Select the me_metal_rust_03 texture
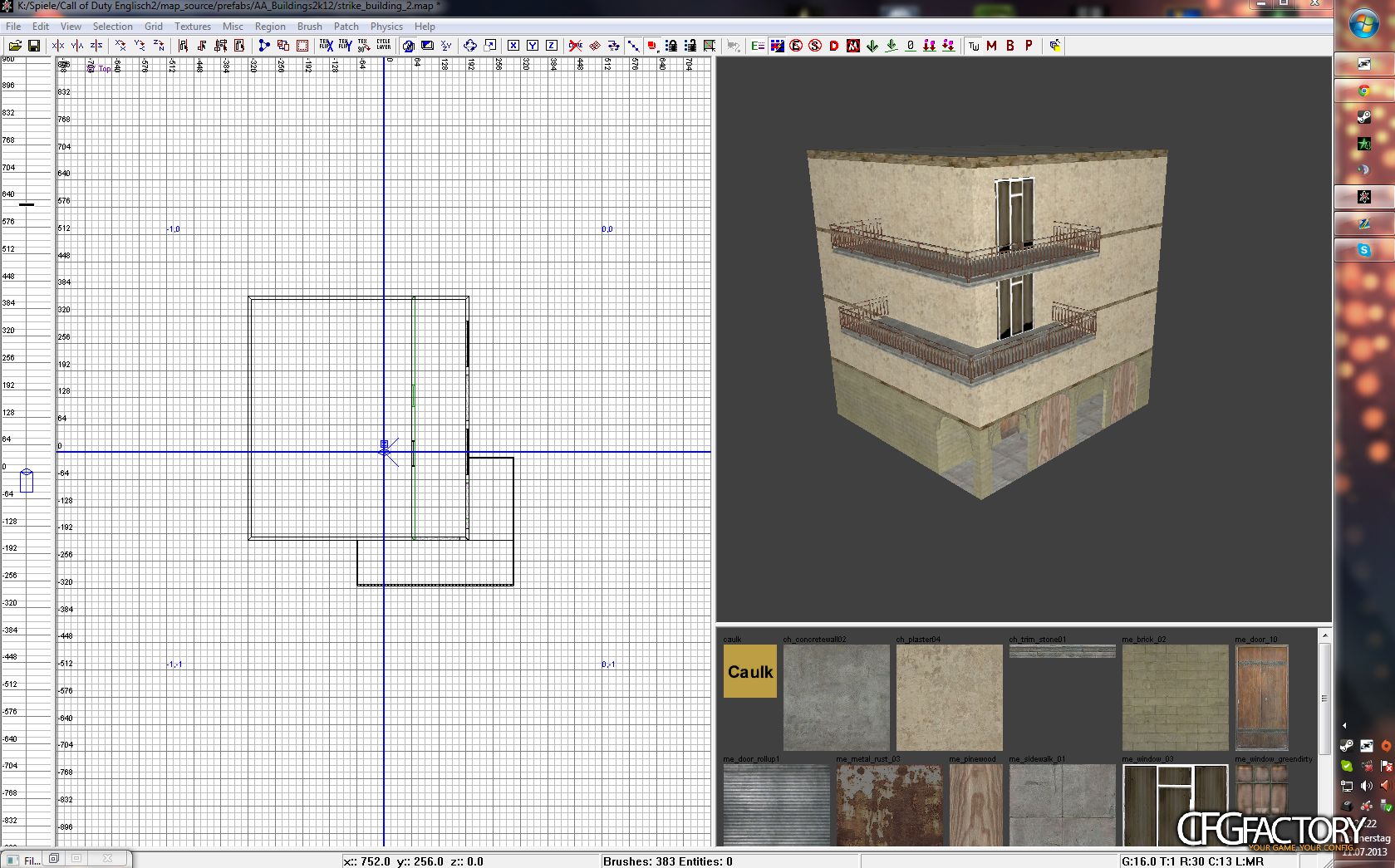 point(889,805)
